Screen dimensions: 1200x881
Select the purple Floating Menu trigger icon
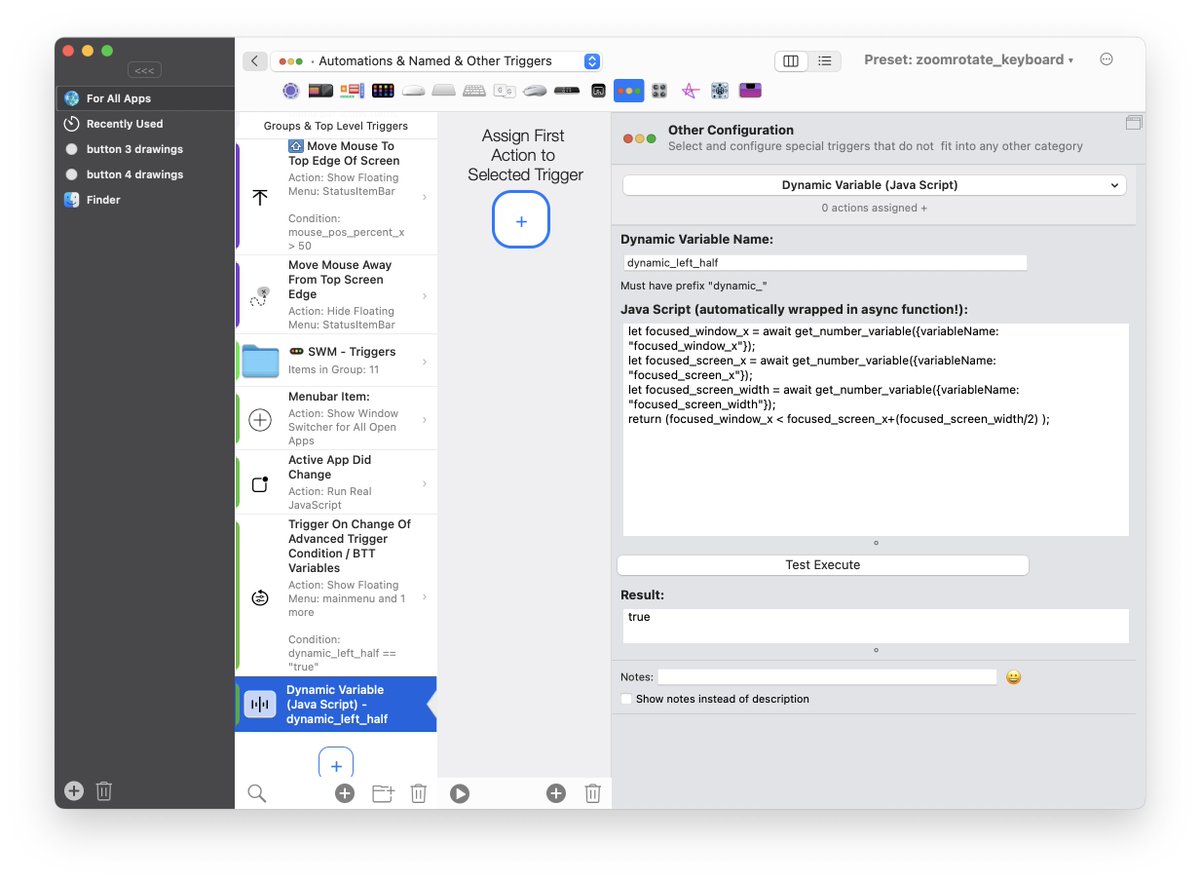click(750, 90)
